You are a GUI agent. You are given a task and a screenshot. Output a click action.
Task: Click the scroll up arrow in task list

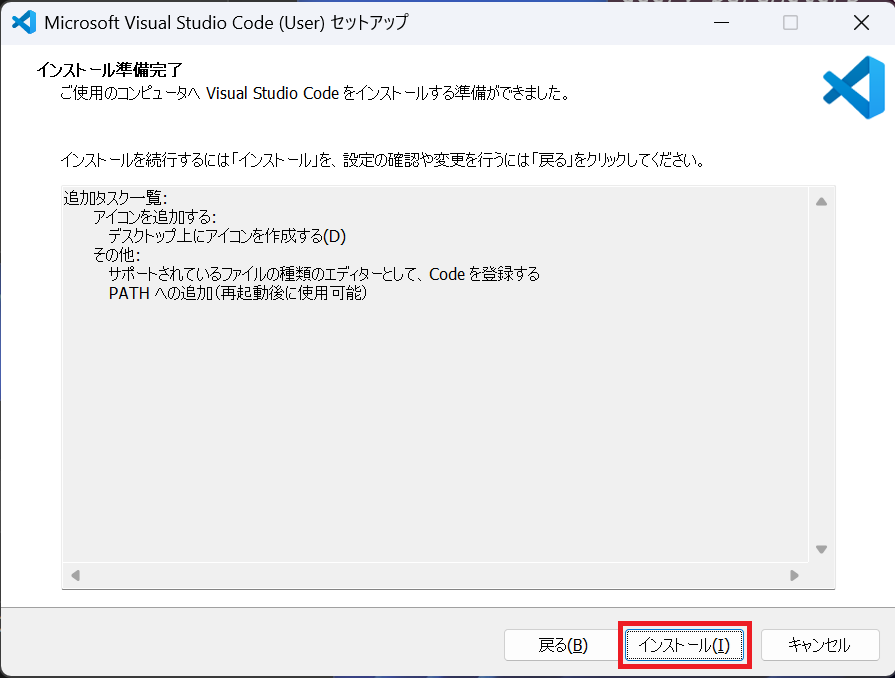tap(821, 201)
